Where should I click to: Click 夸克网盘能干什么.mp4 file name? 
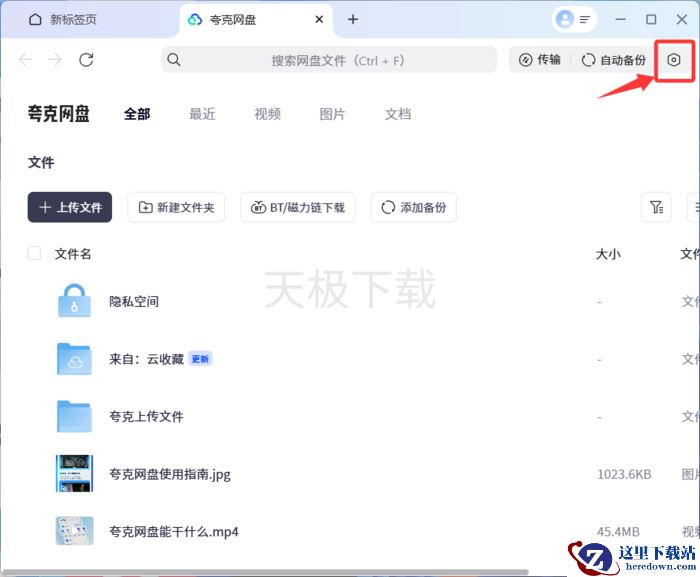(x=174, y=532)
